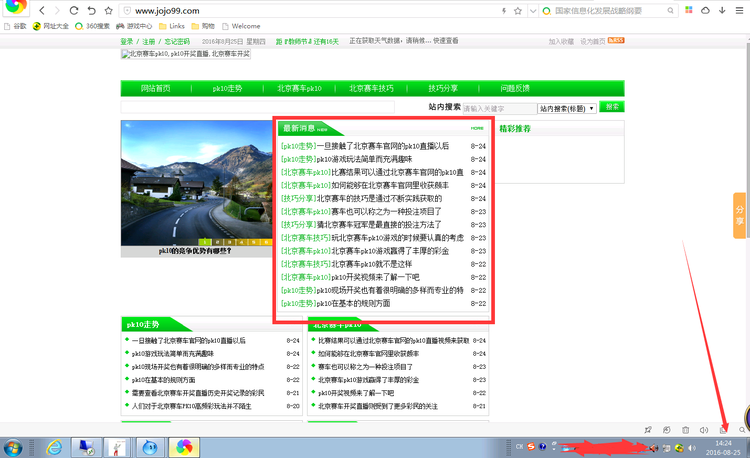Open news '北京赛车pk10就不是这样'
This screenshot has width=750, height=458.
(372, 264)
